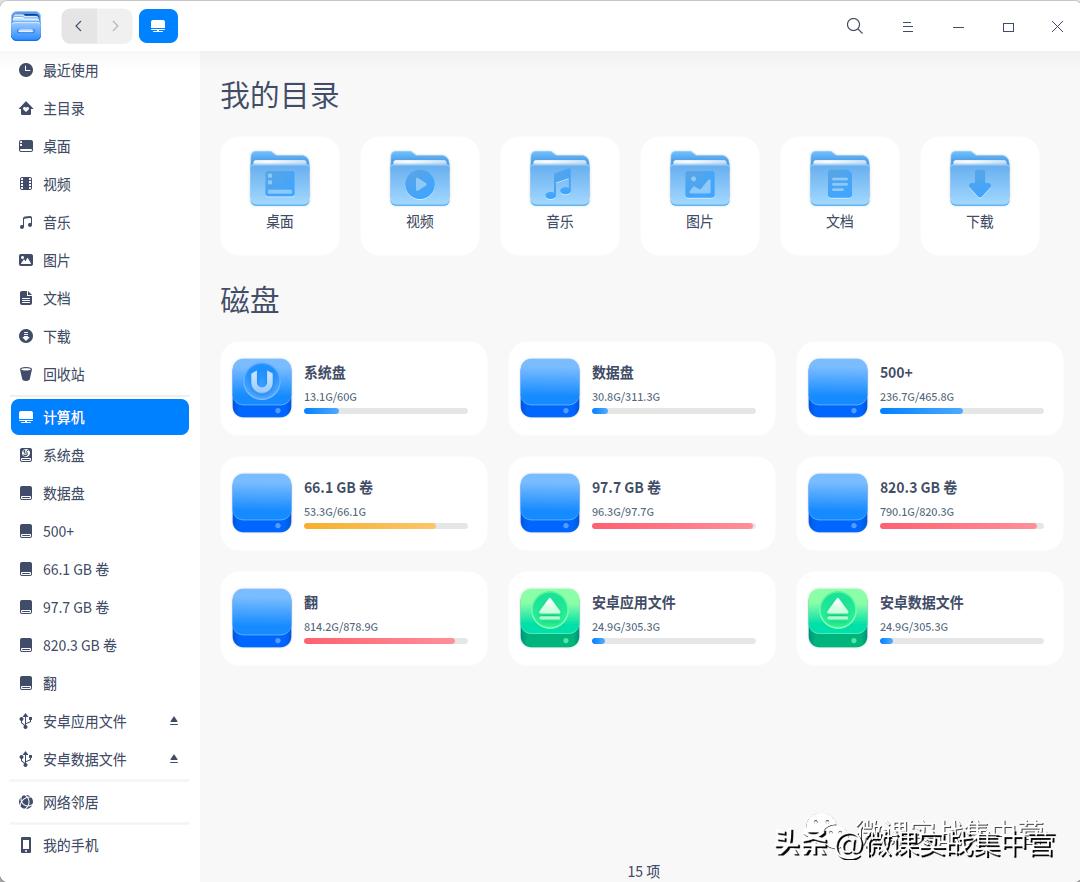Click the back navigation arrow

click(78, 26)
